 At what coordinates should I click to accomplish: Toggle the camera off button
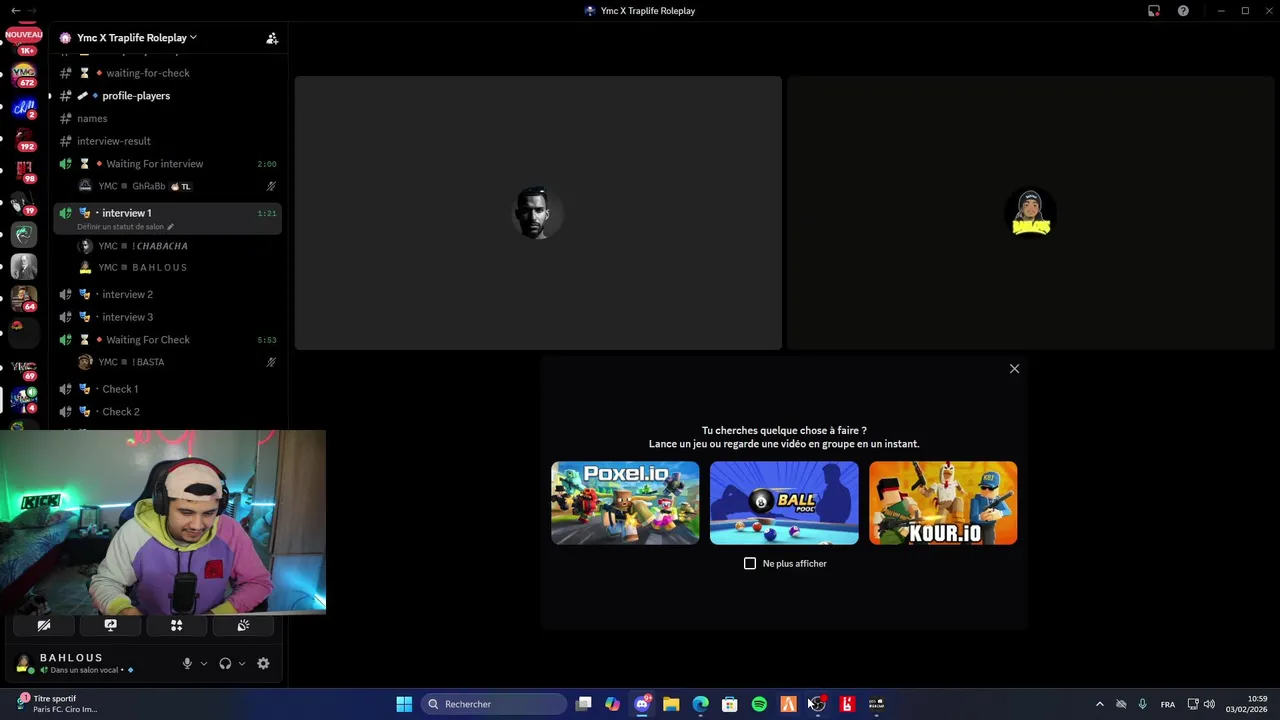44,625
